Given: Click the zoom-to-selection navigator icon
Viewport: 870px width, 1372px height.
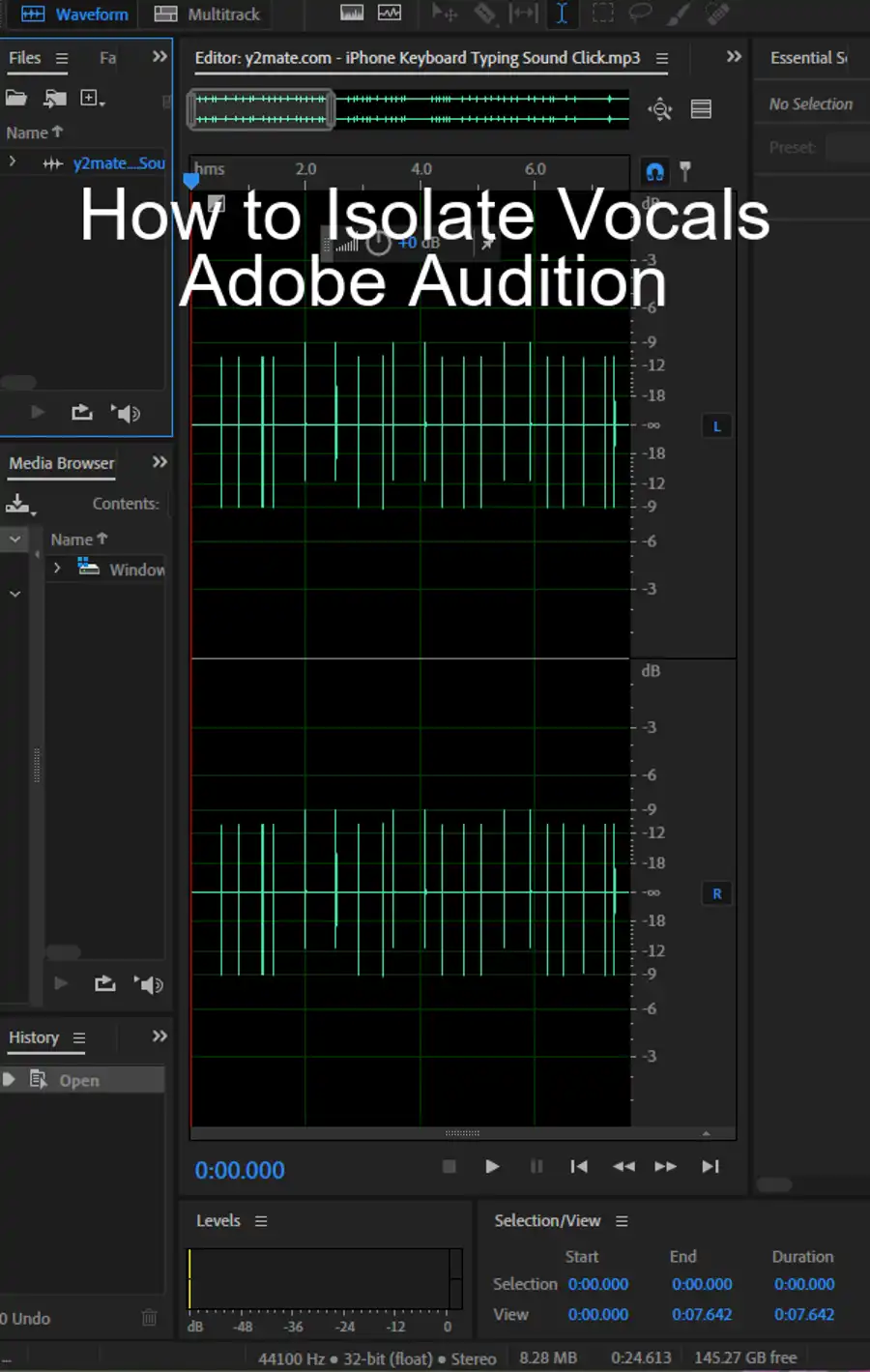Looking at the screenshot, I should (x=660, y=109).
